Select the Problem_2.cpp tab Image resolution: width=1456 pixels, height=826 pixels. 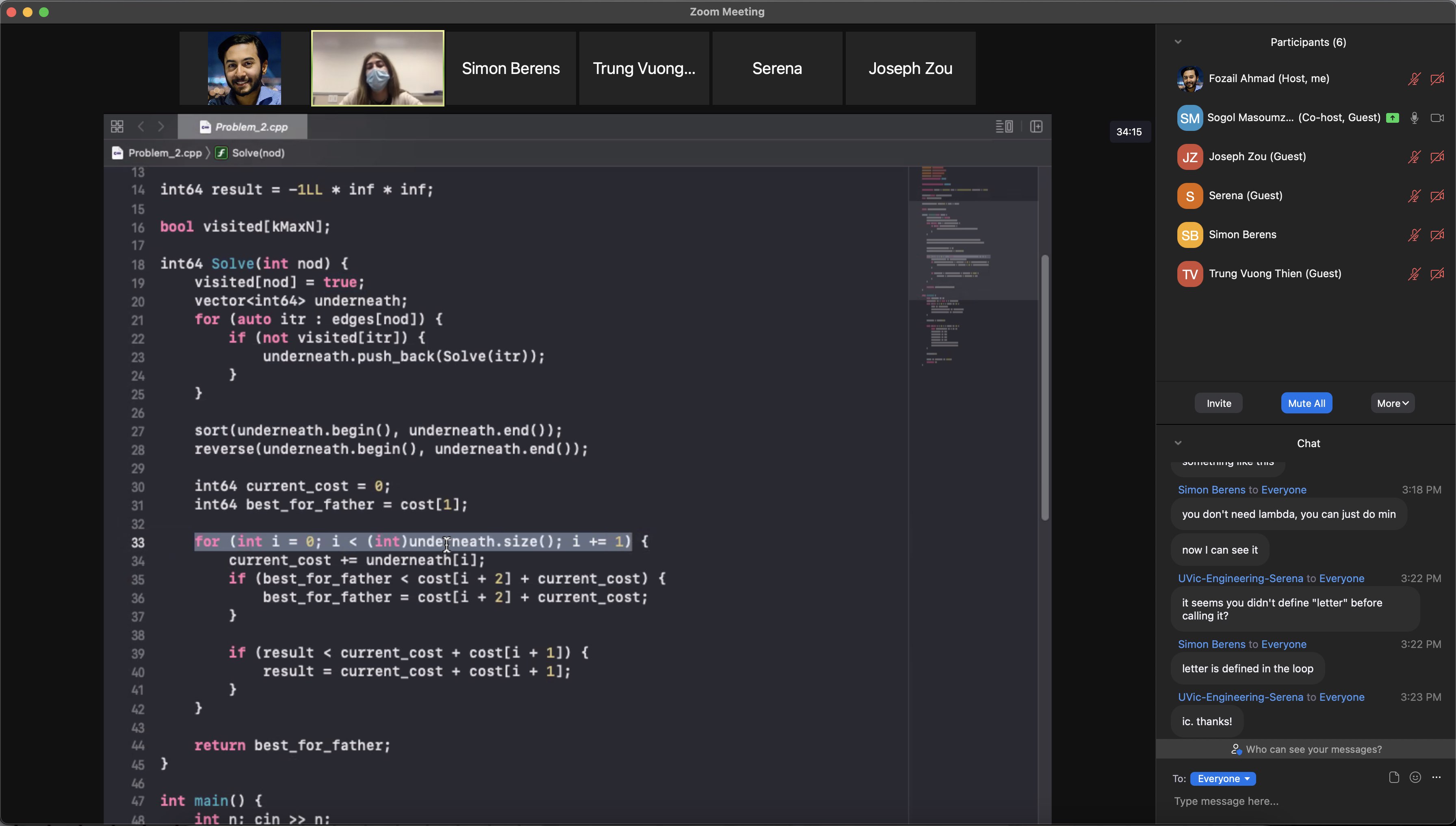(x=244, y=127)
